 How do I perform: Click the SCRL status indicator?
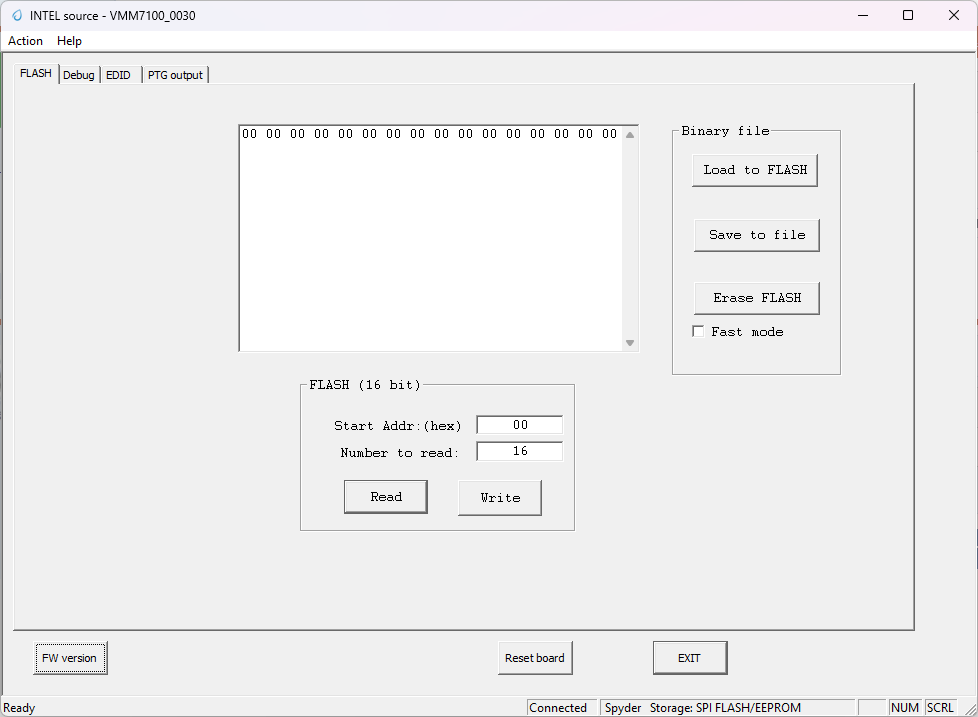pyautogui.click(x=940, y=708)
